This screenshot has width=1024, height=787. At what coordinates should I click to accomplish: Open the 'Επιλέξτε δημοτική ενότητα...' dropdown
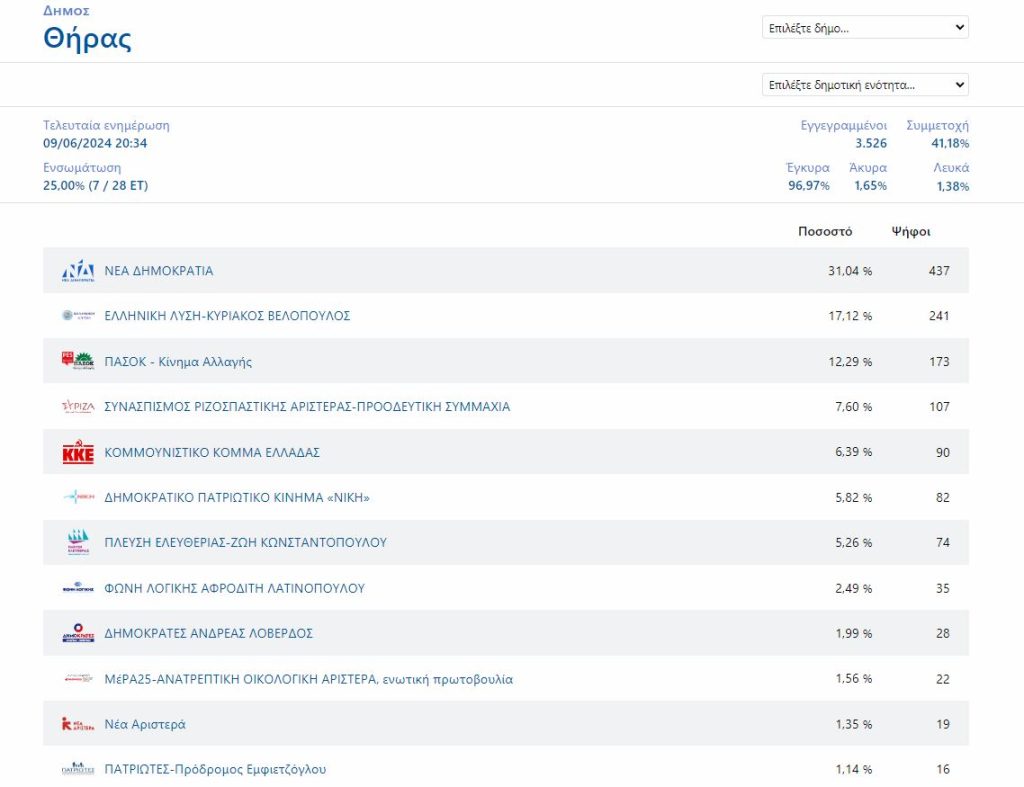[865, 84]
